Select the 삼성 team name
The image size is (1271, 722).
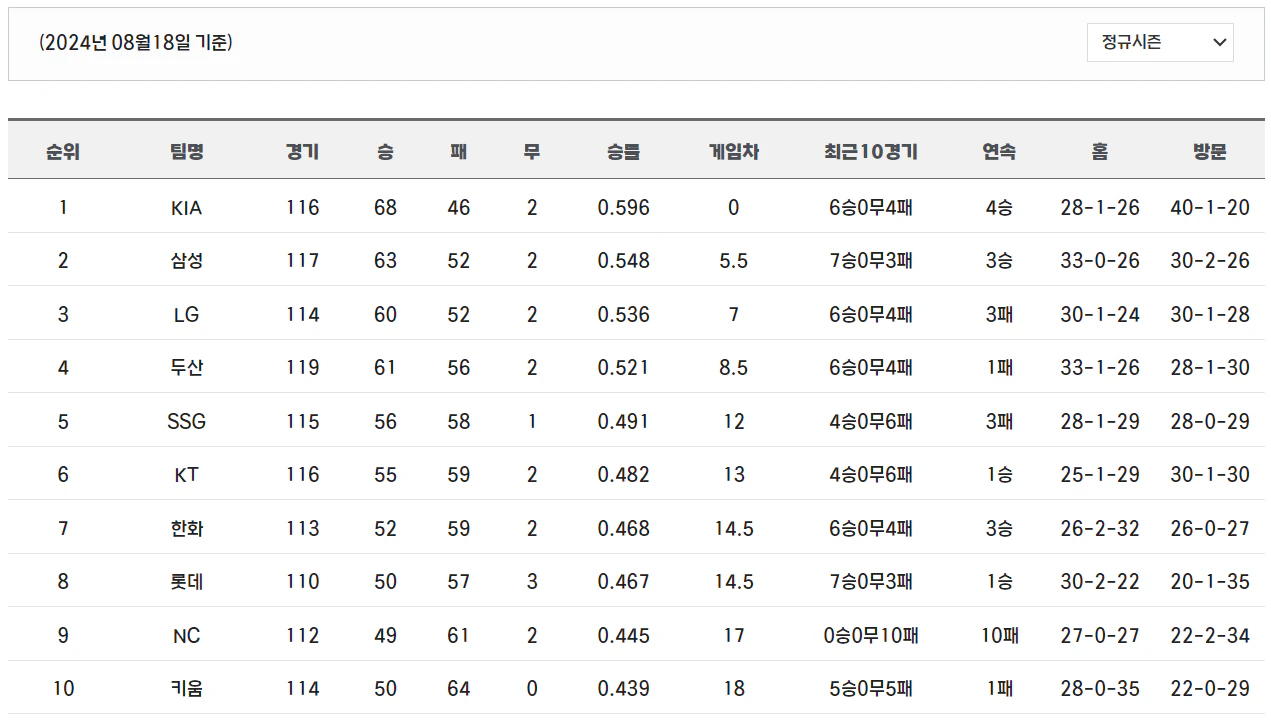click(x=188, y=260)
